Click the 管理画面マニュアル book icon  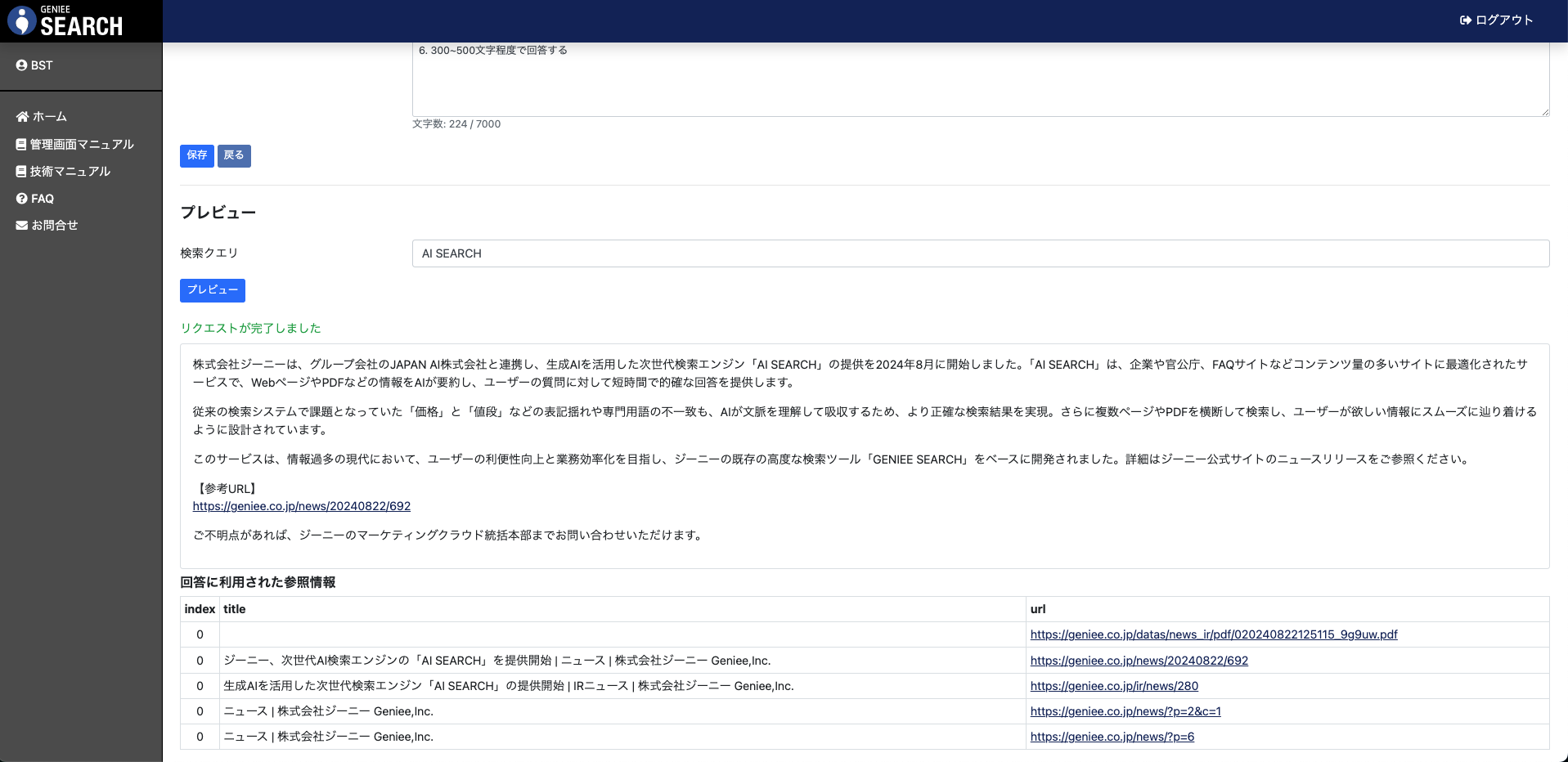(x=21, y=145)
